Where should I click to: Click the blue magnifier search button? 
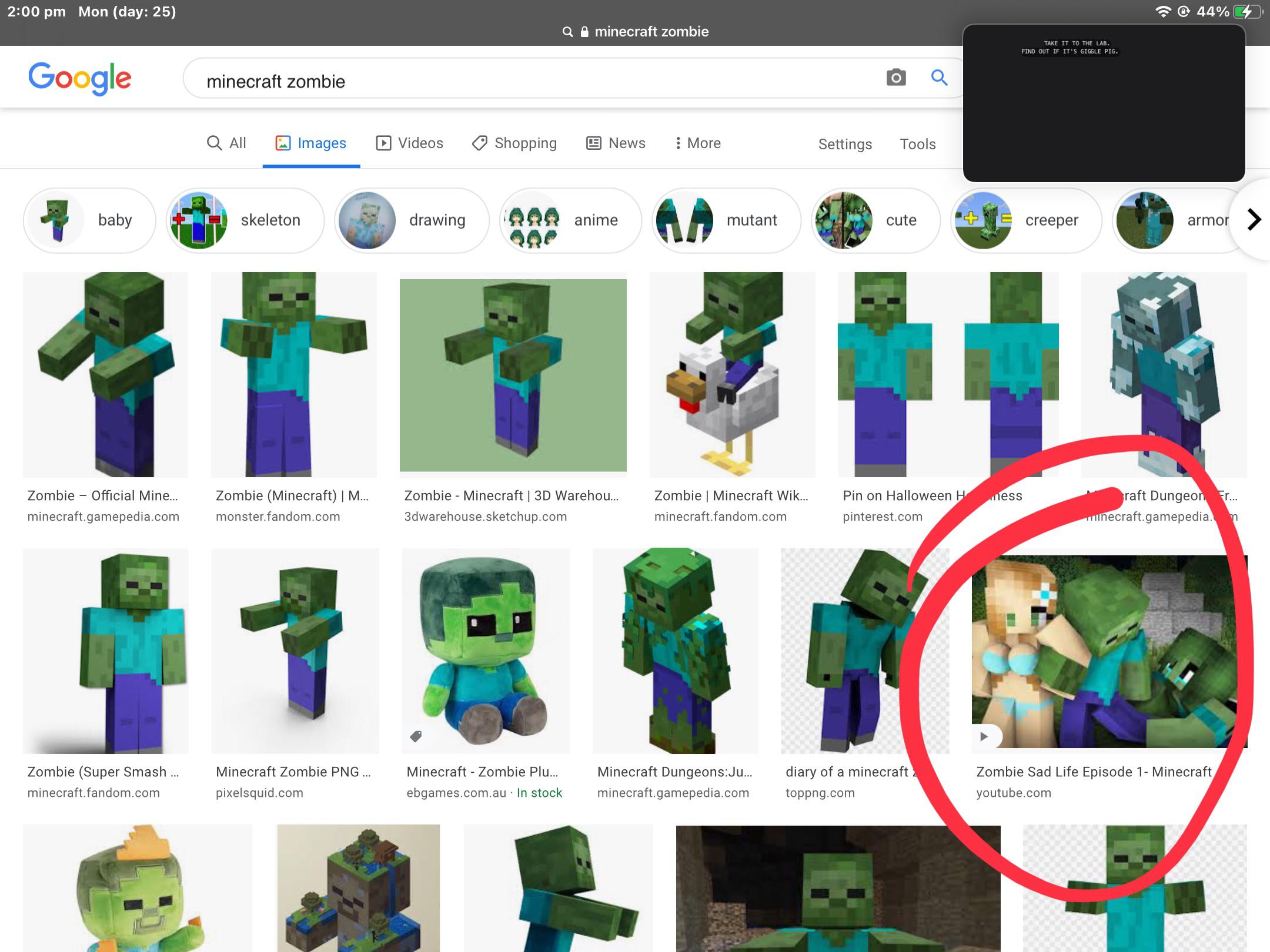click(939, 78)
